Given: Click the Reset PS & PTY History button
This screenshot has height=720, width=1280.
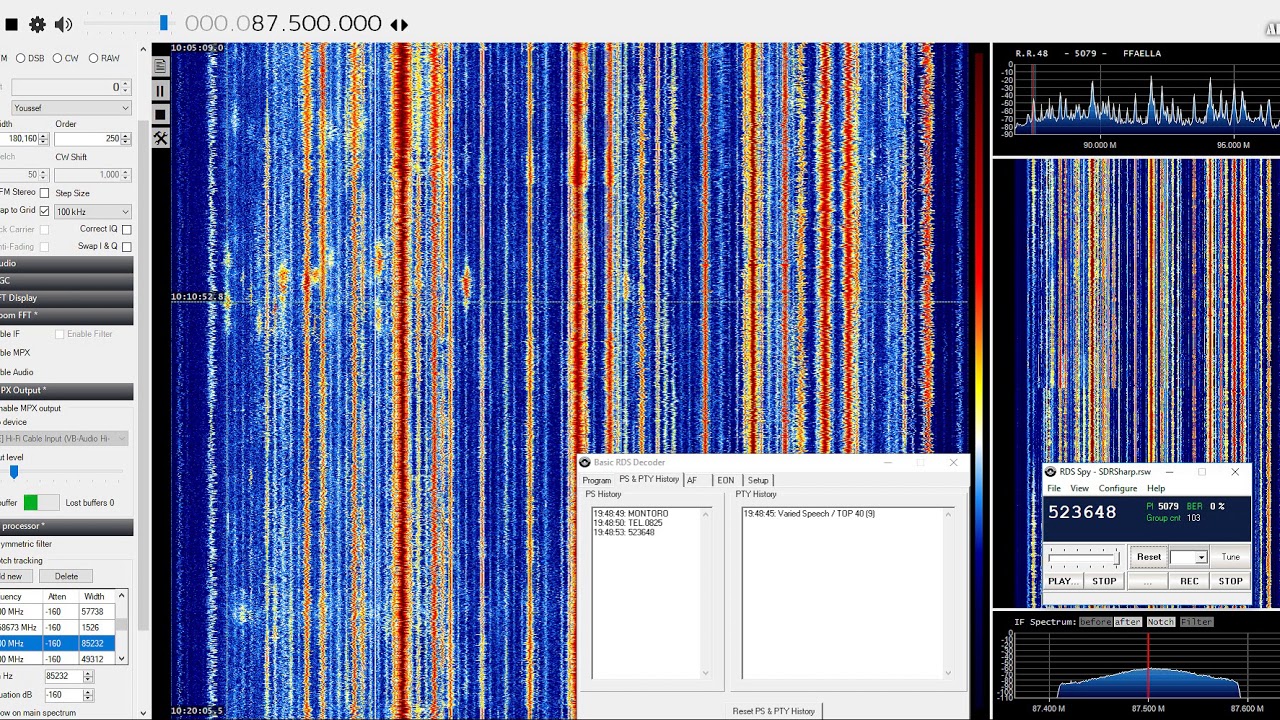Looking at the screenshot, I should [x=774, y=711].
